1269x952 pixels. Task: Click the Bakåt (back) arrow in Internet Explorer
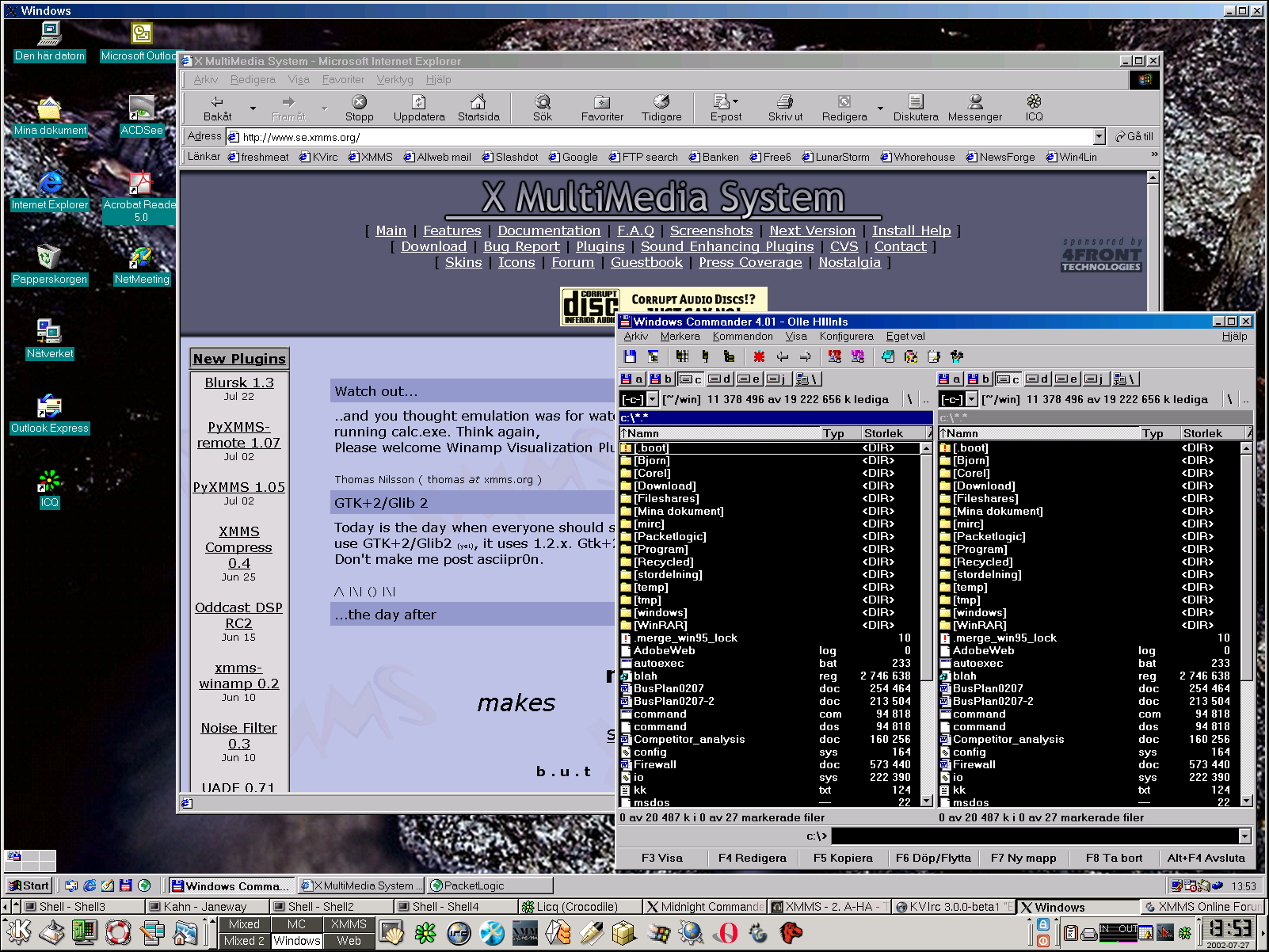(x=217, y=102)
